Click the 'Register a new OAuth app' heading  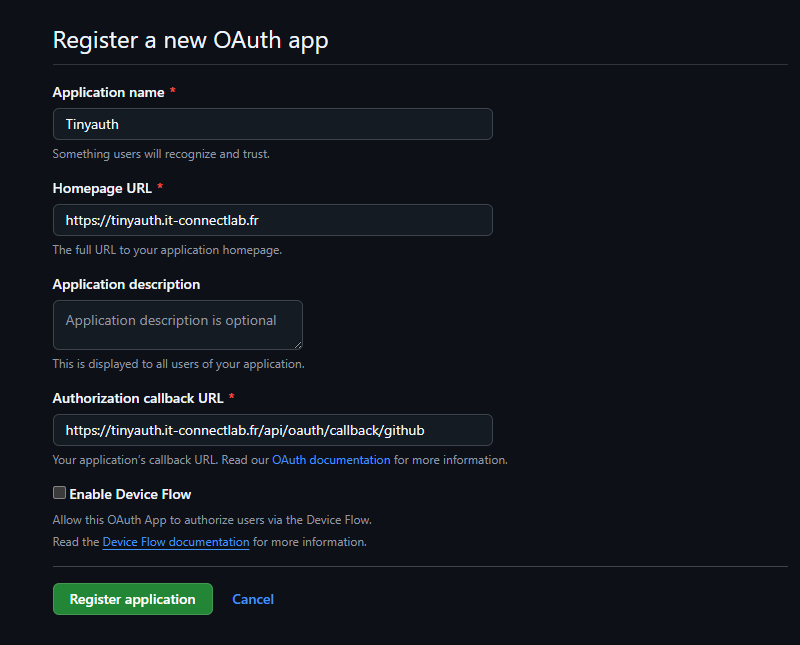click(190, 40)
